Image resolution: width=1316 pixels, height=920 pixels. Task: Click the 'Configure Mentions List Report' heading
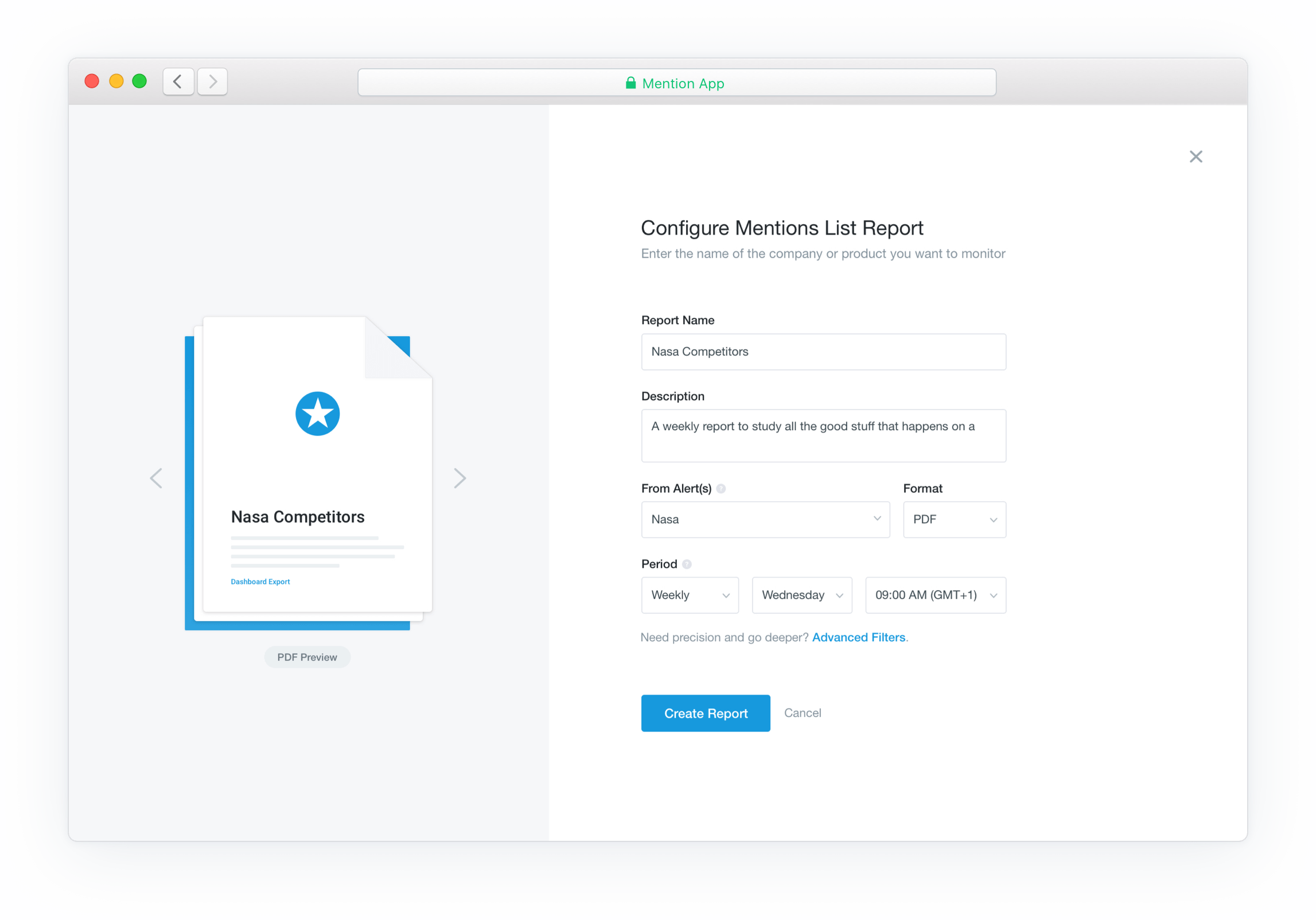pos(782,228)
